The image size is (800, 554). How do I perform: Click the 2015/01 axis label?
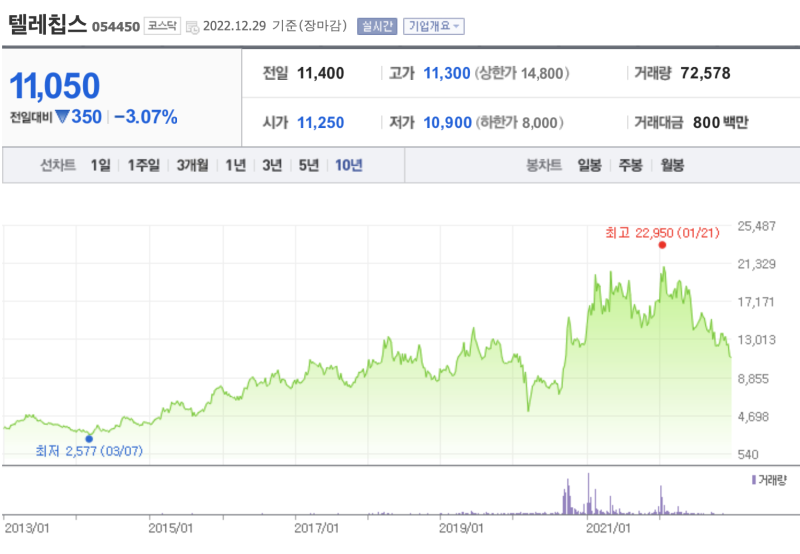pyautogui.click(x=171, y=528)
